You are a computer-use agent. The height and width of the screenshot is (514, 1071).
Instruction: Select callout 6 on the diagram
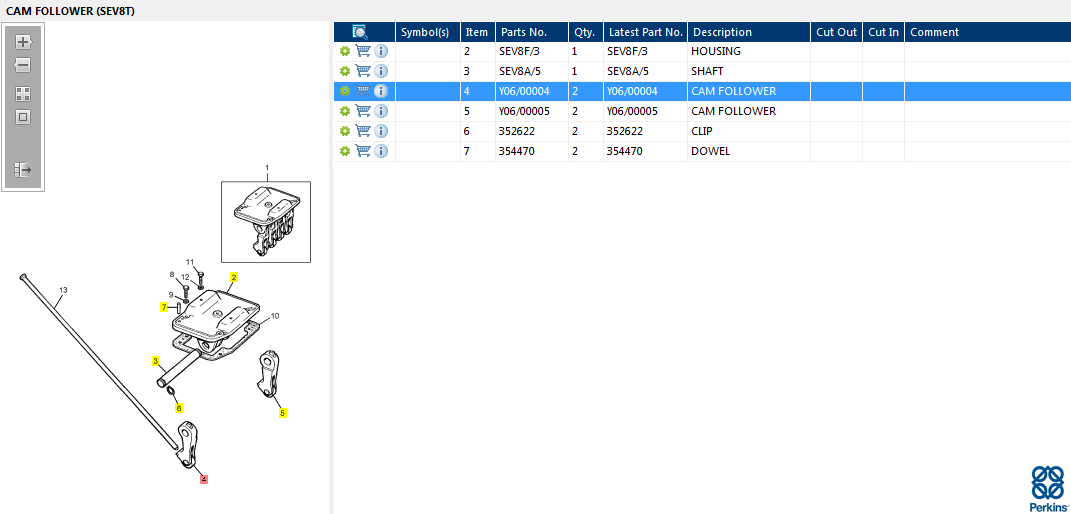pyautogui.click(x=179, y=408)
